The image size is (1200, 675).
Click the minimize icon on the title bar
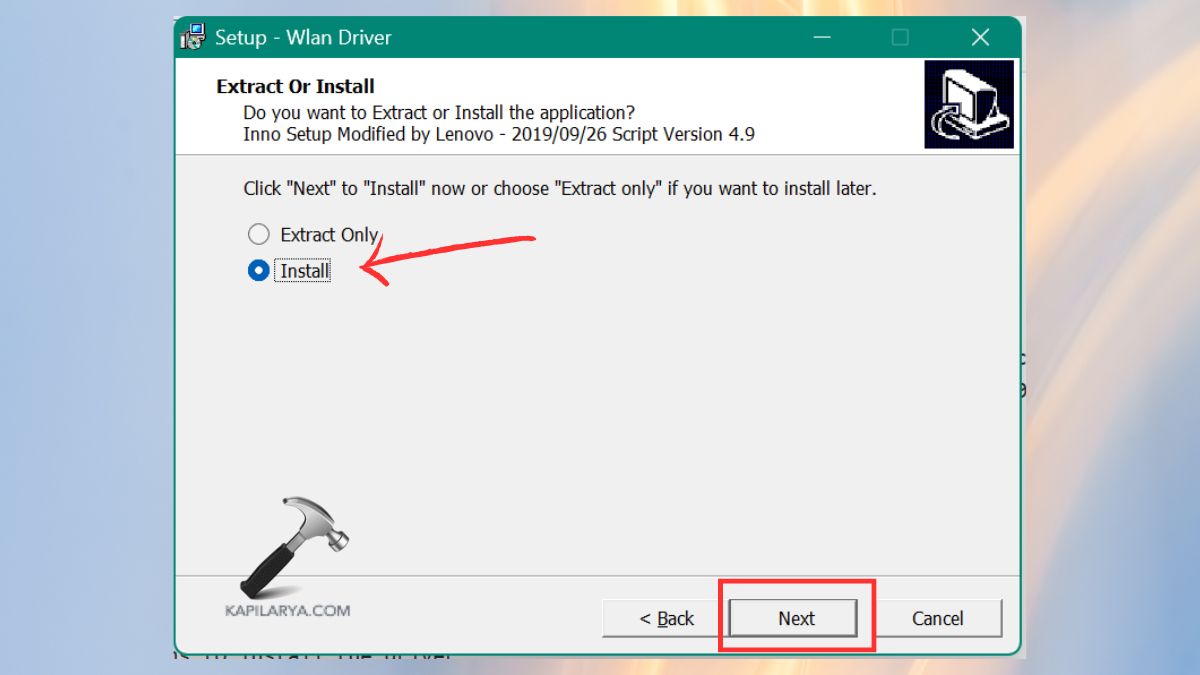point(821,36)
